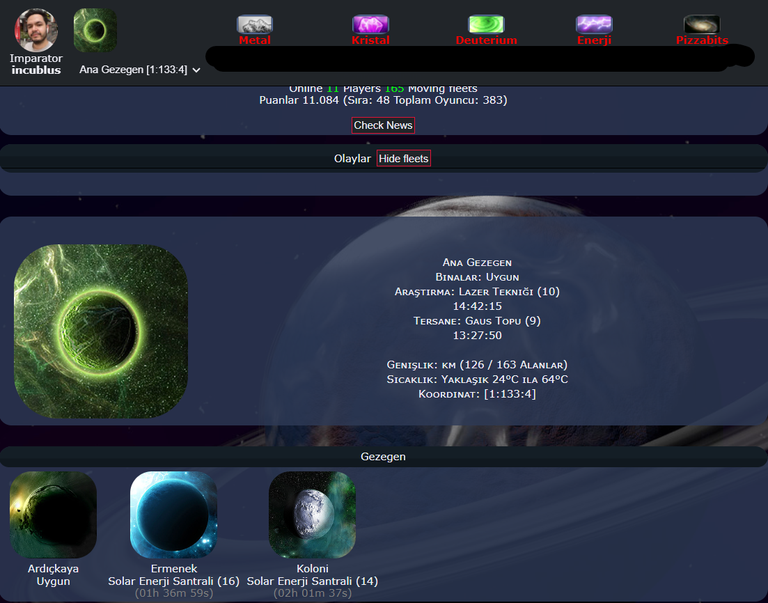Click the Check News button
This screenshot has height=603, width=768.
pos(383,125)
